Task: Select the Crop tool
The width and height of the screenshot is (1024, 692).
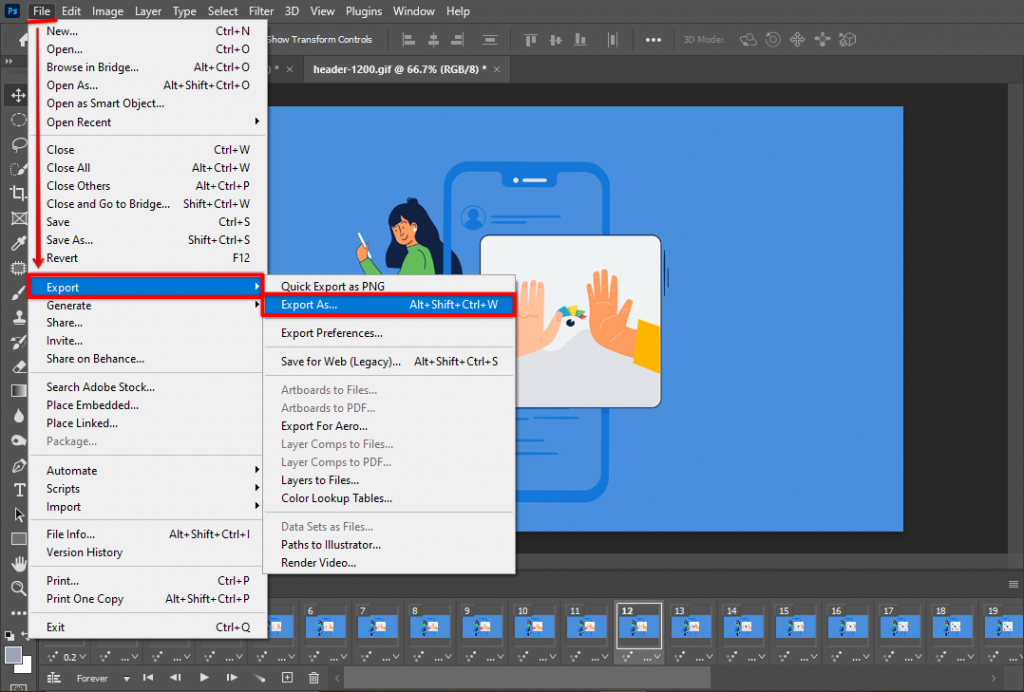Action: (x=17, y=192)
